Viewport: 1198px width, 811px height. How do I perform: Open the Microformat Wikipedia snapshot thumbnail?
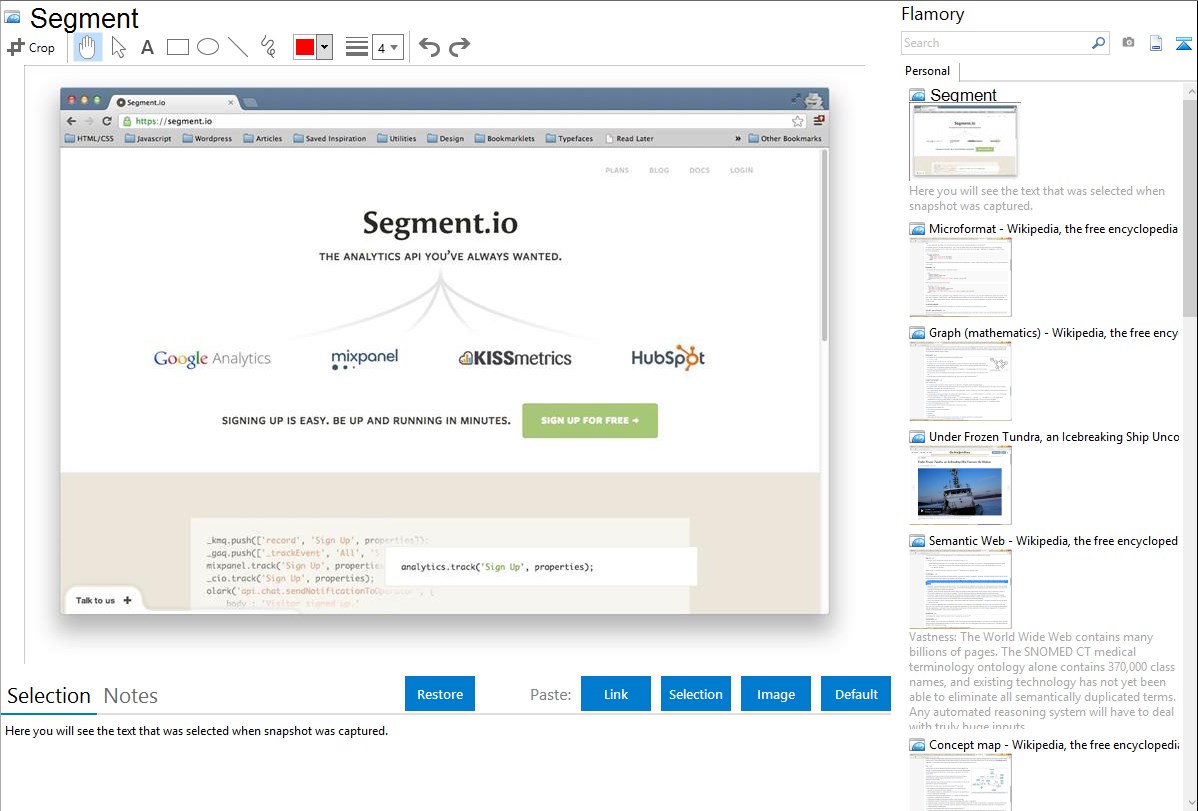click(960, 277)
